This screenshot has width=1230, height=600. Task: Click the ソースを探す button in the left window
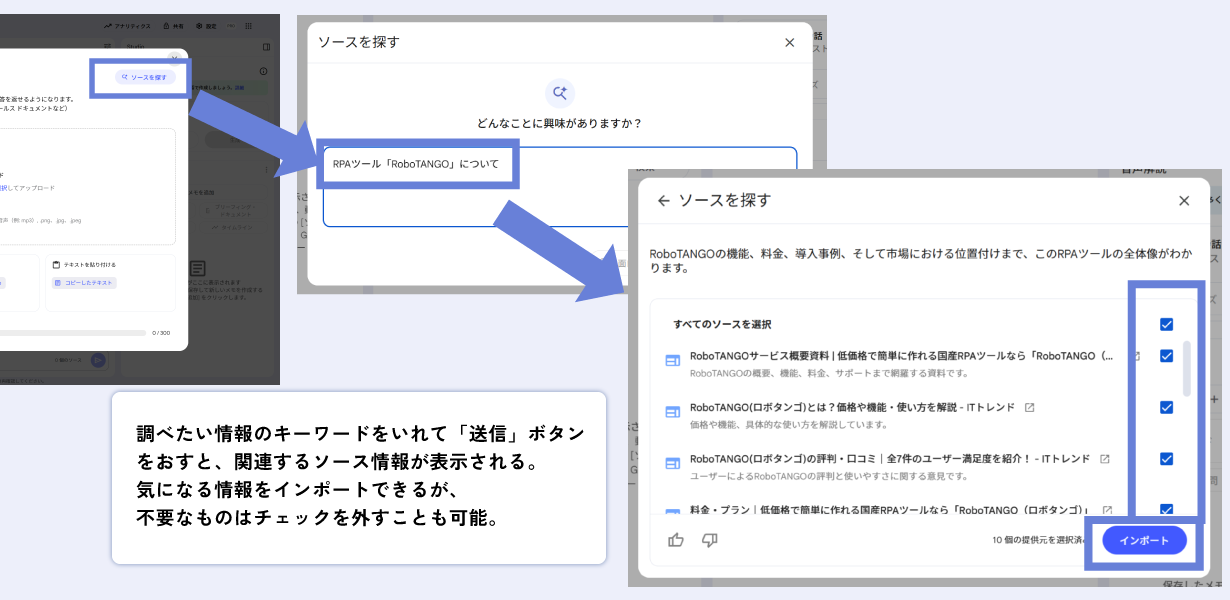[x=144, y=77]
